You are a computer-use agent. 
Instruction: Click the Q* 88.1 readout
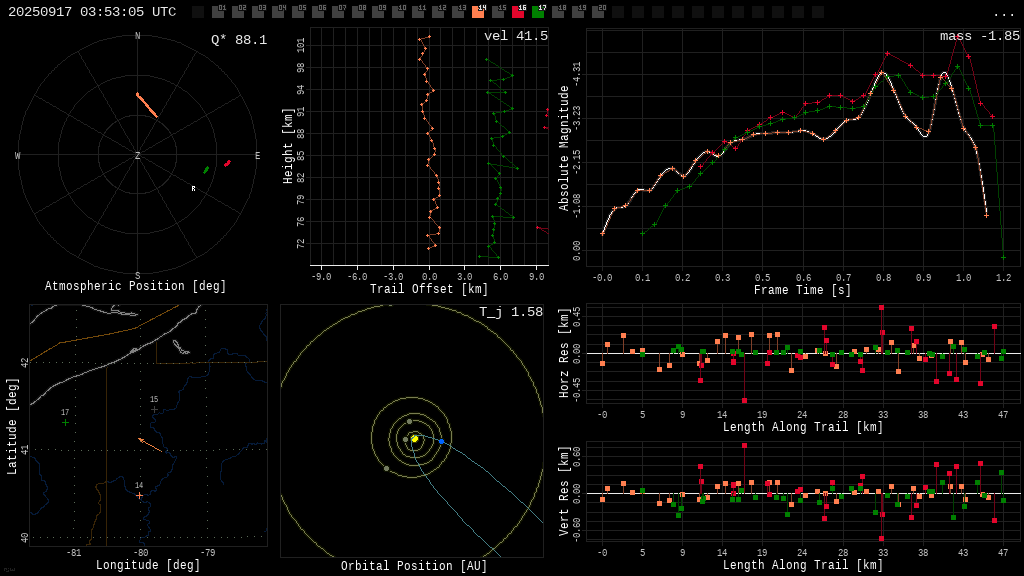click(x=238, y=41)
